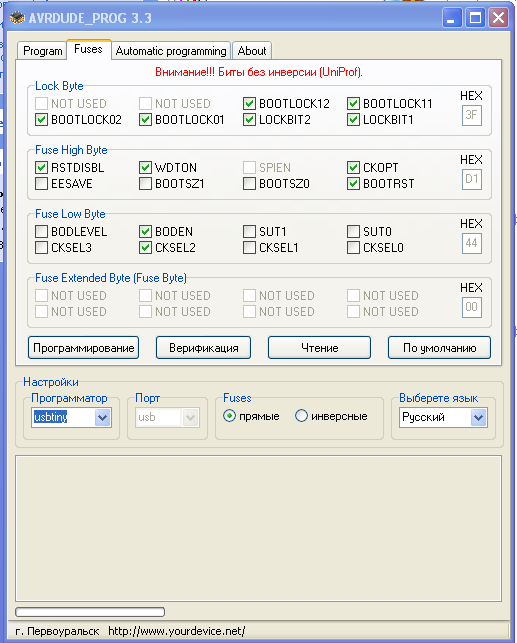This screenshot has width=517, height=643.
Task: Enable the BODLEVEL checkbox
Action: (x=41, y=231)
